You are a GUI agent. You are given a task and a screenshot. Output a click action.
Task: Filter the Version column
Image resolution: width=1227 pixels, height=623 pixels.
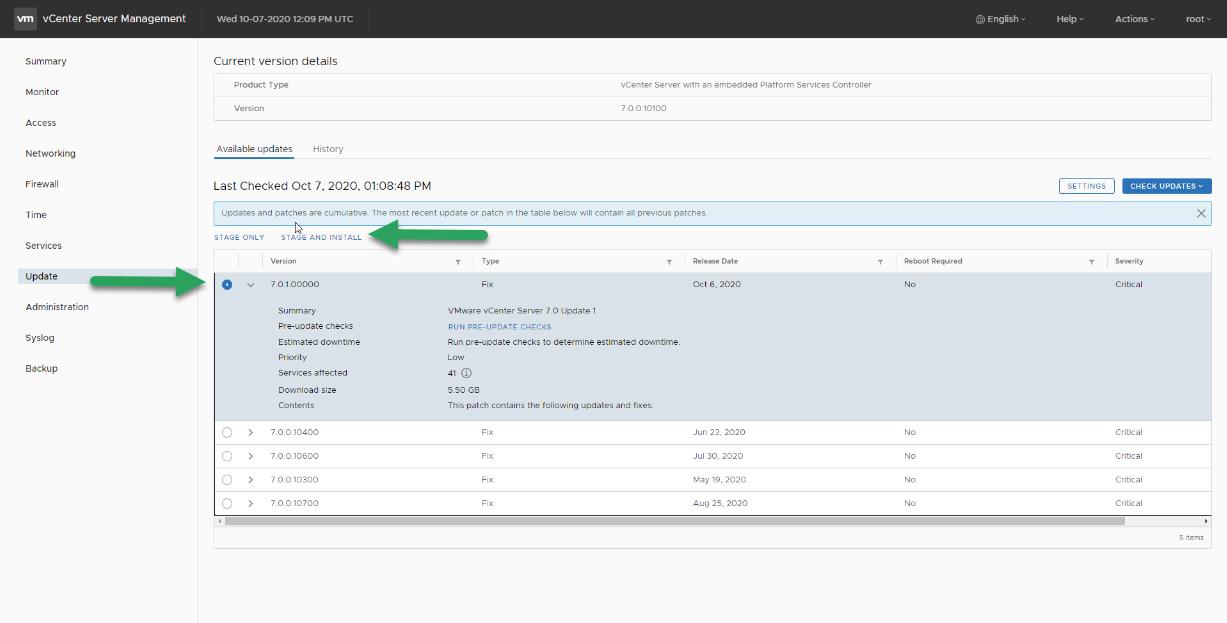coord(458,262)
